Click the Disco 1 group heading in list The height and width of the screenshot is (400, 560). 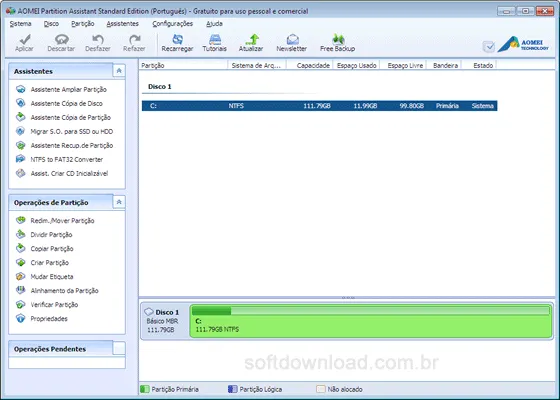point(160,86)
